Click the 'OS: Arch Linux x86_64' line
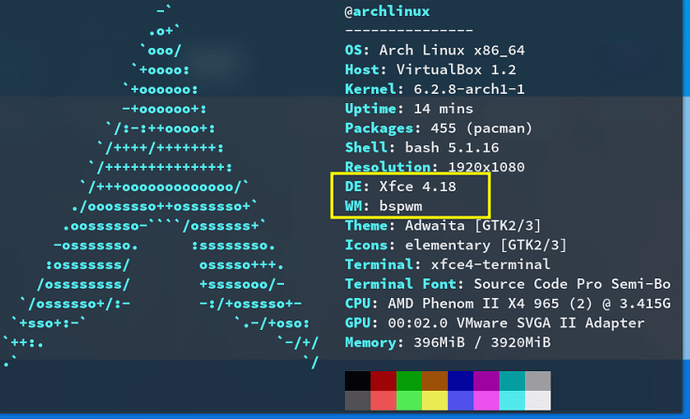This screenshot has height=419, width=690. click(435, 50)
